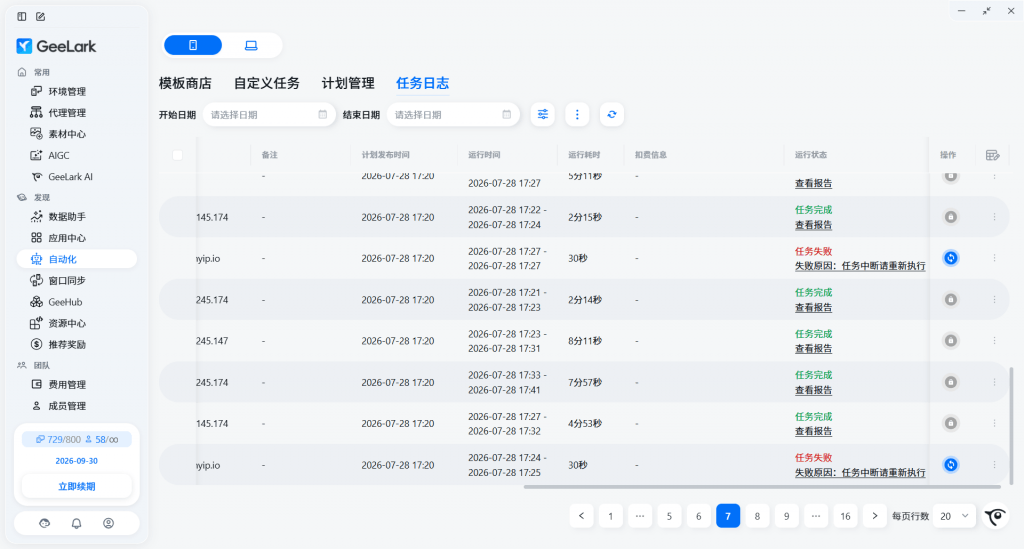Open the GeeLark AI assistant floating icon
Screen dimensions: 1024x549
996,516
